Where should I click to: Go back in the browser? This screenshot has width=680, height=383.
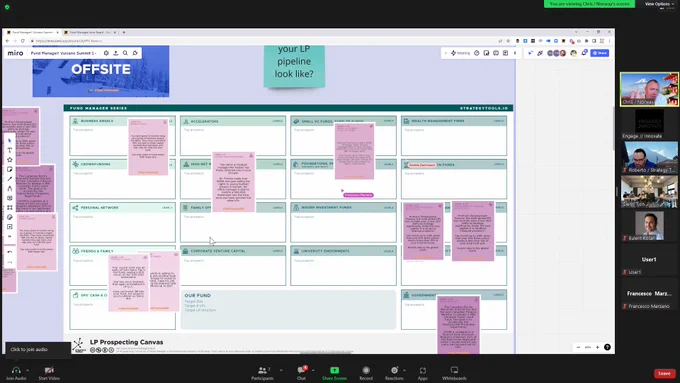pyautogui.click(x=7, y=41)
